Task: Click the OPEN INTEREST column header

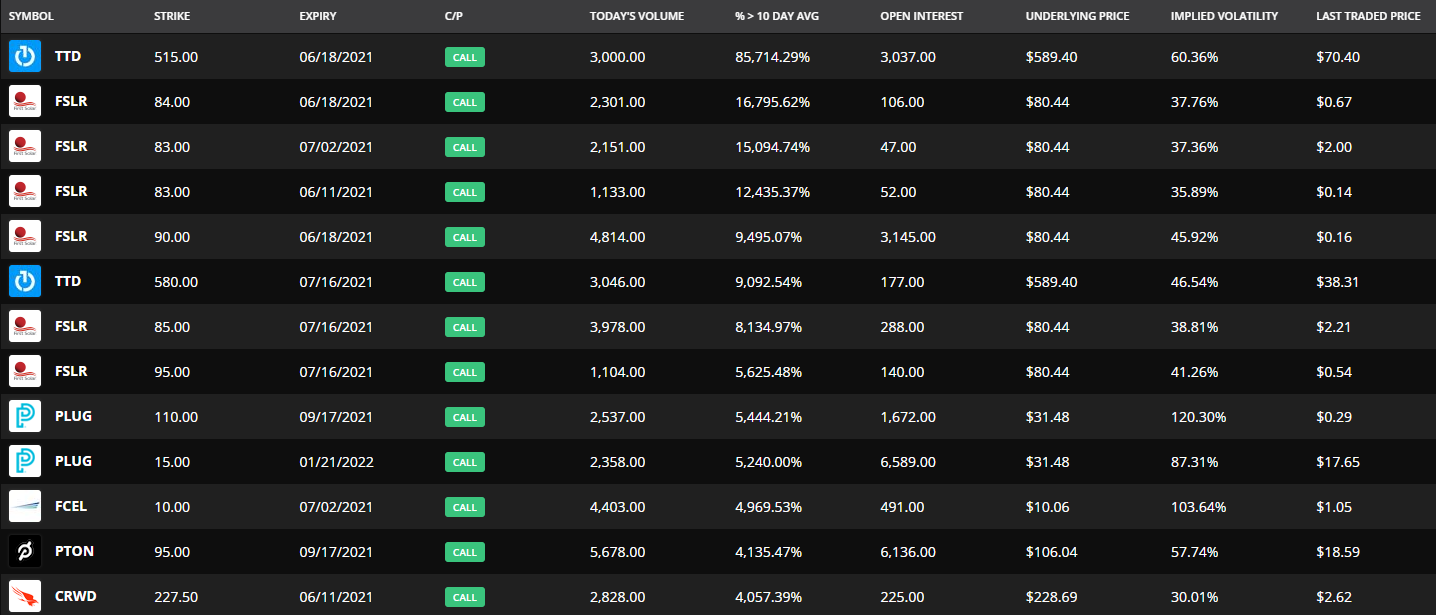Action: [x=921, y=17]
